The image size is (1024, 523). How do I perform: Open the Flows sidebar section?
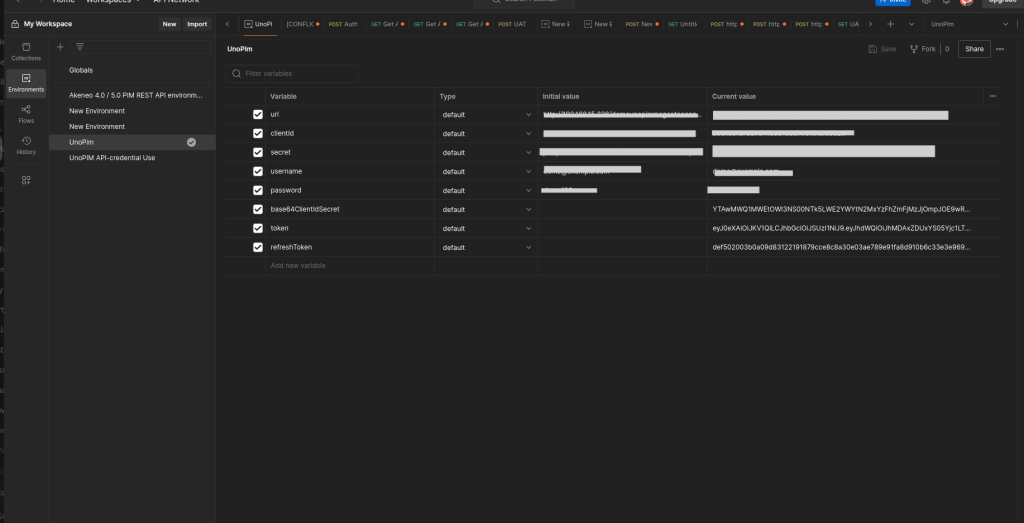click(x=26, y=113)
